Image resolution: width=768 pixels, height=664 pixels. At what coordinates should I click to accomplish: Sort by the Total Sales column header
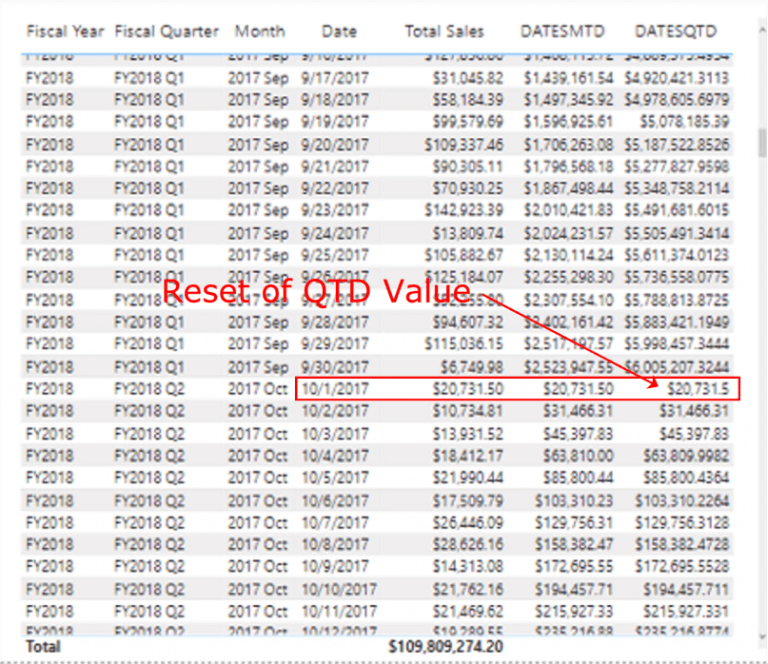444,31
